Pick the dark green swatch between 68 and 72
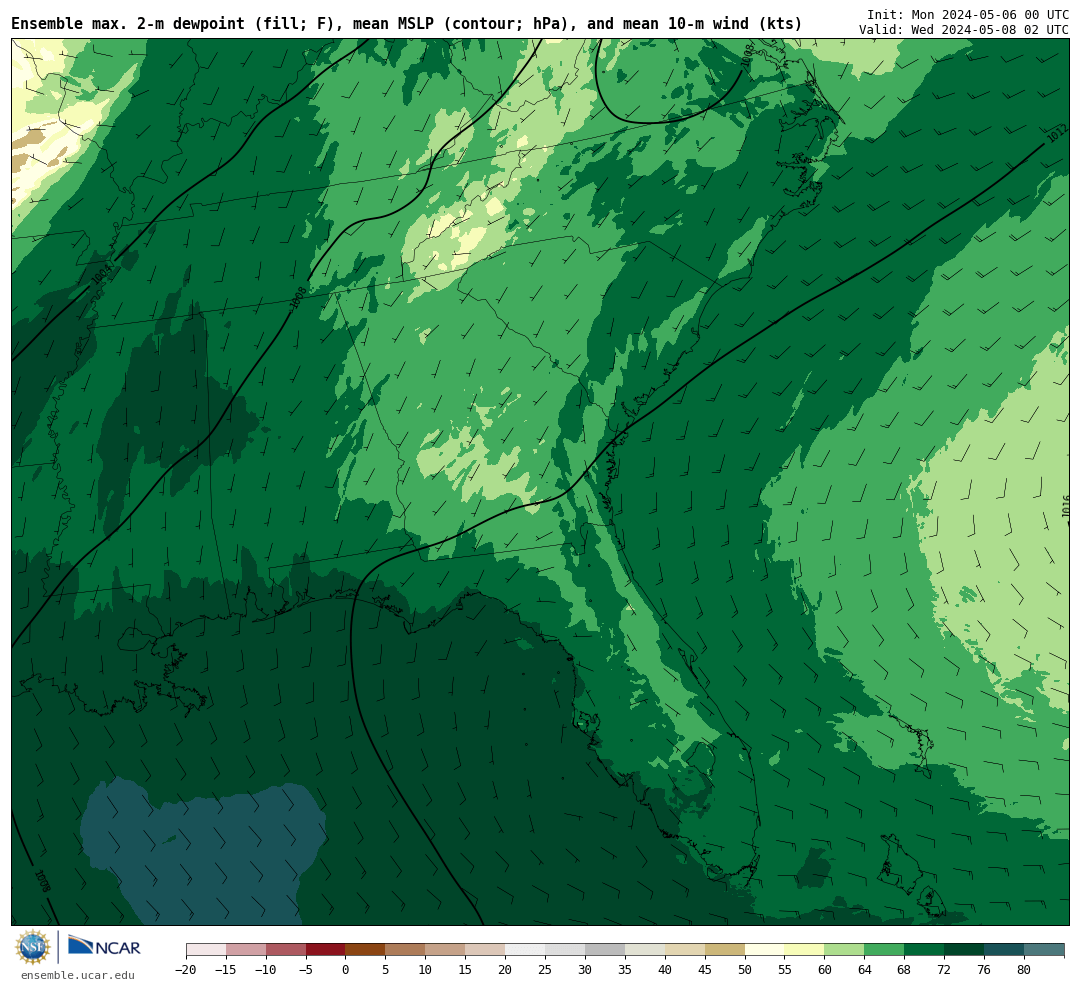1080x988 pixels. click(924, 950)
